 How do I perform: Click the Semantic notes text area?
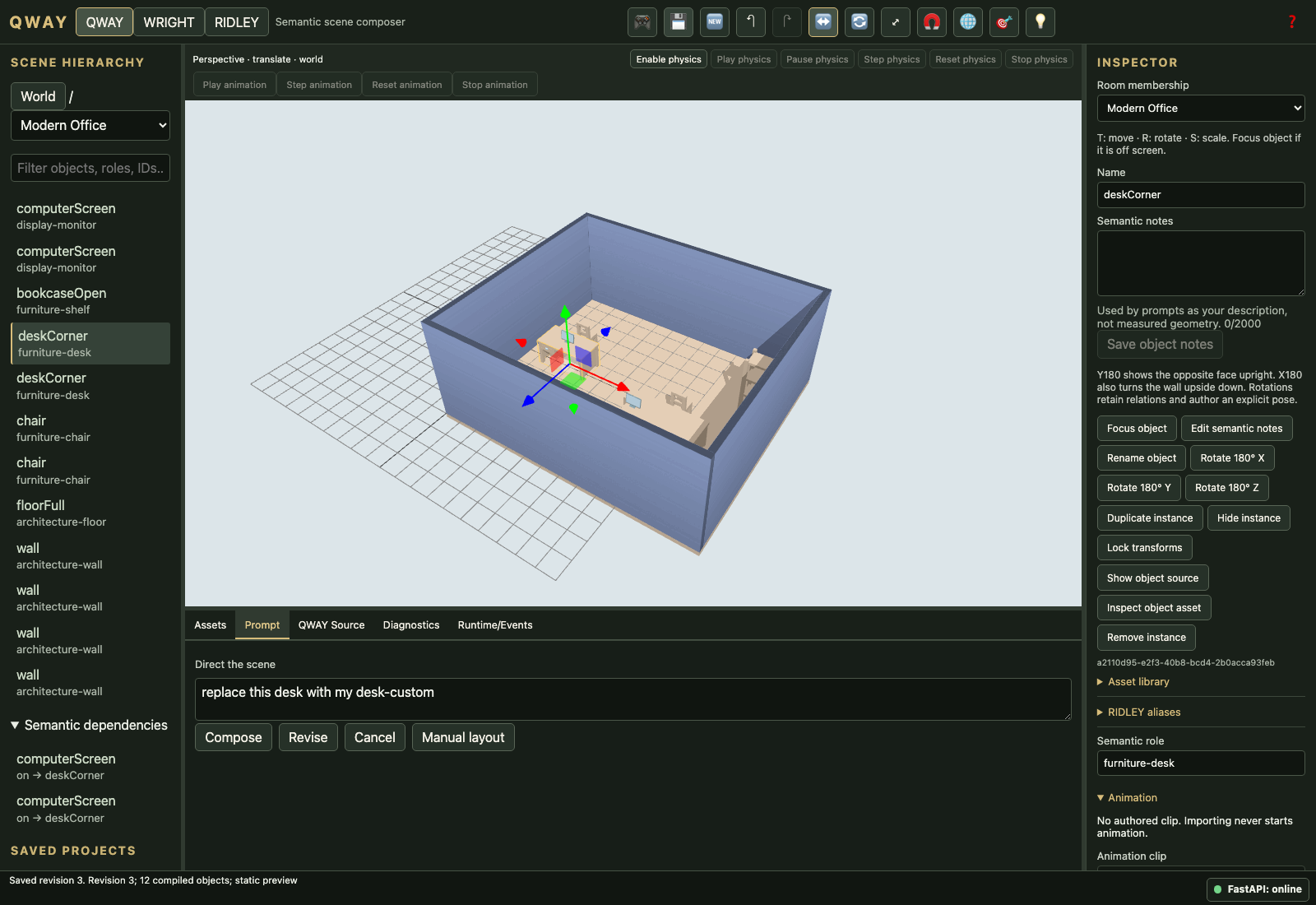pos(1201,263)
